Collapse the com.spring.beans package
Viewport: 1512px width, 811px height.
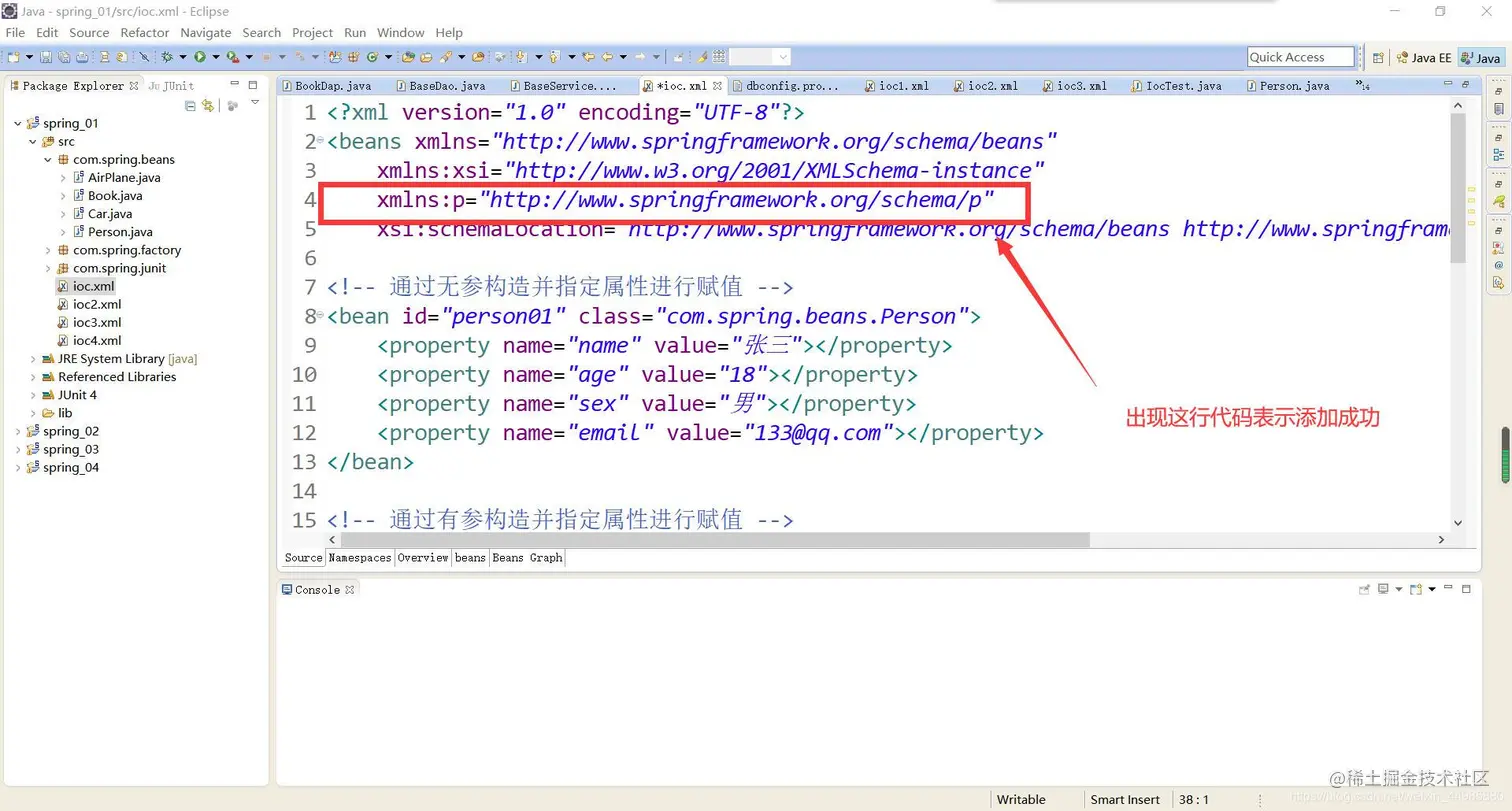tap(47, 159)
